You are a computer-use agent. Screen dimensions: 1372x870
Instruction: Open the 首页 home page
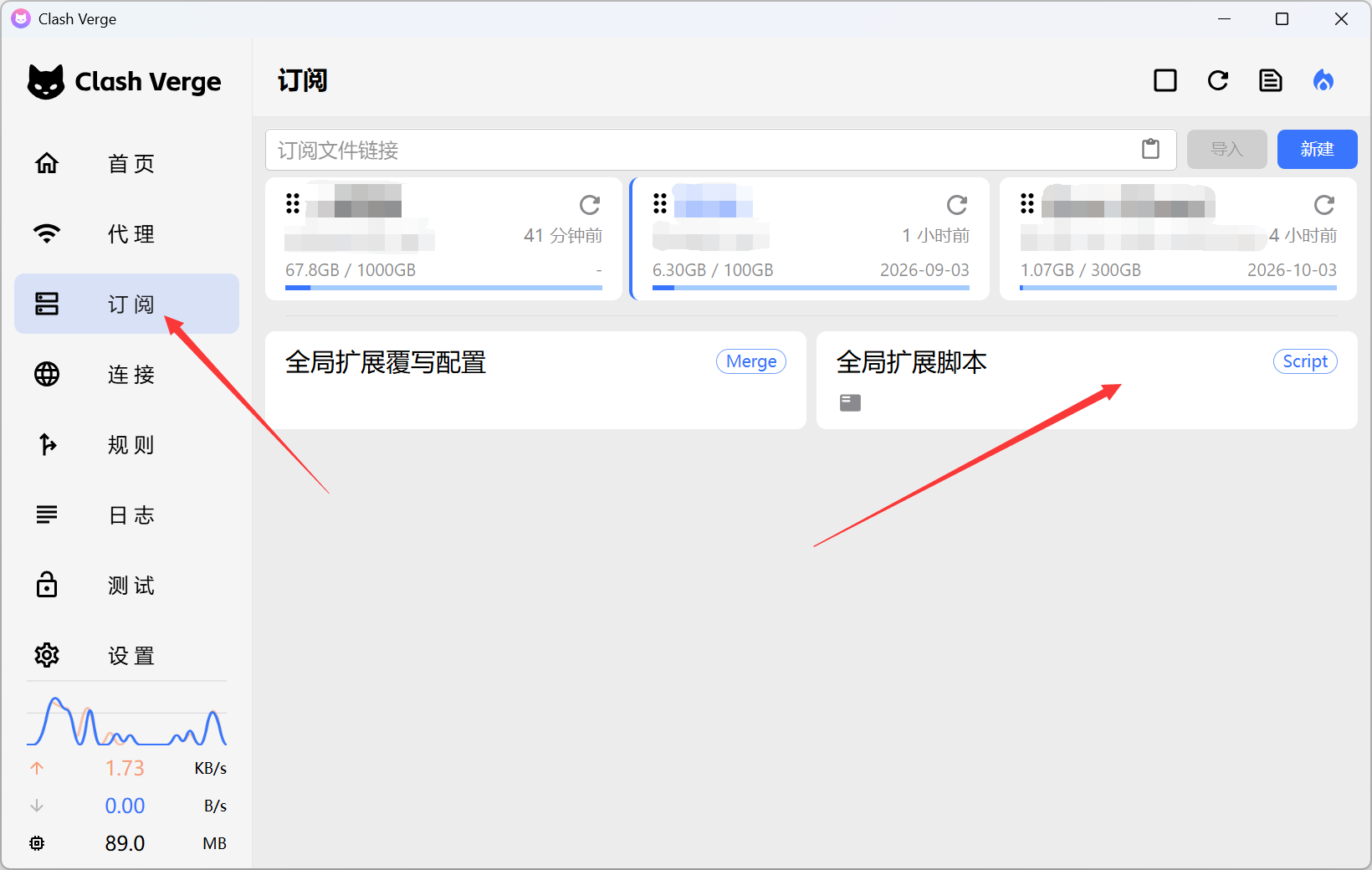[x=126, y=163]
